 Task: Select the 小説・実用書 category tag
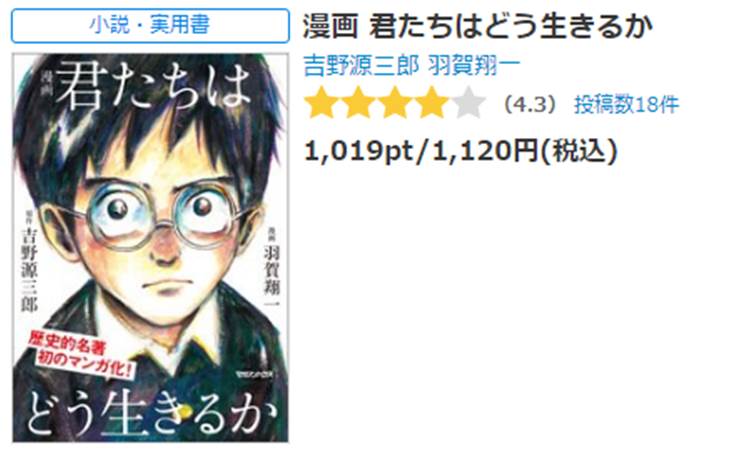point(150,25)
